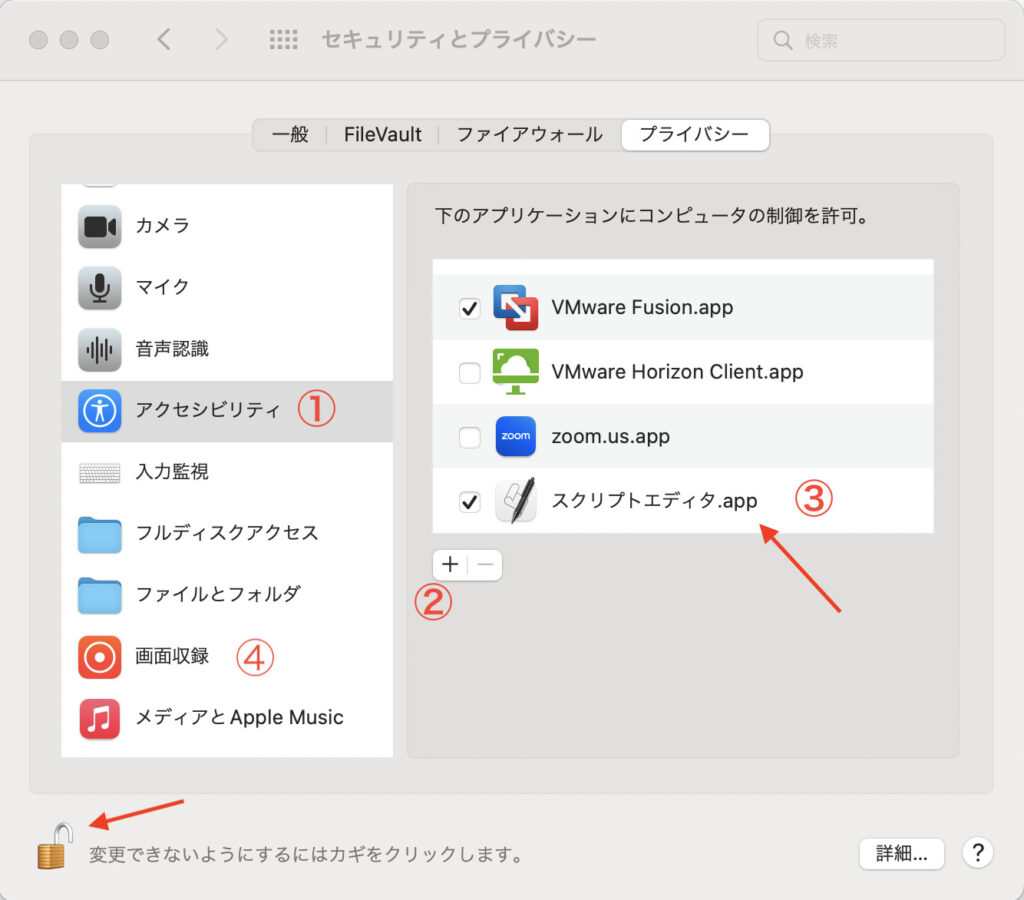1024x900 pixels.
Task: Select the Camera icon in sidebar
Action: coord(99,226)
